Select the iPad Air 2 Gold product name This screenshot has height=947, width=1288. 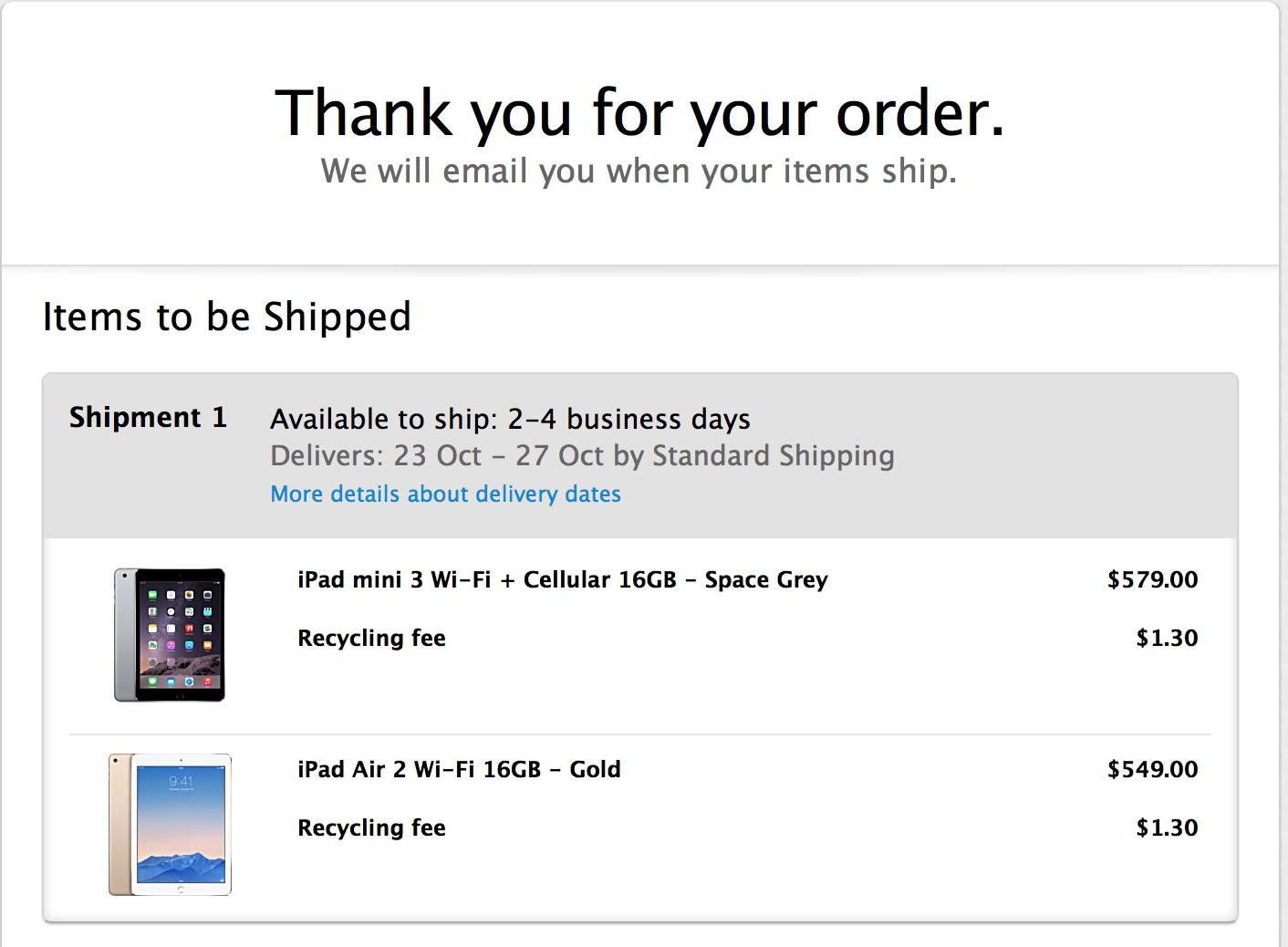coord(459,770)
